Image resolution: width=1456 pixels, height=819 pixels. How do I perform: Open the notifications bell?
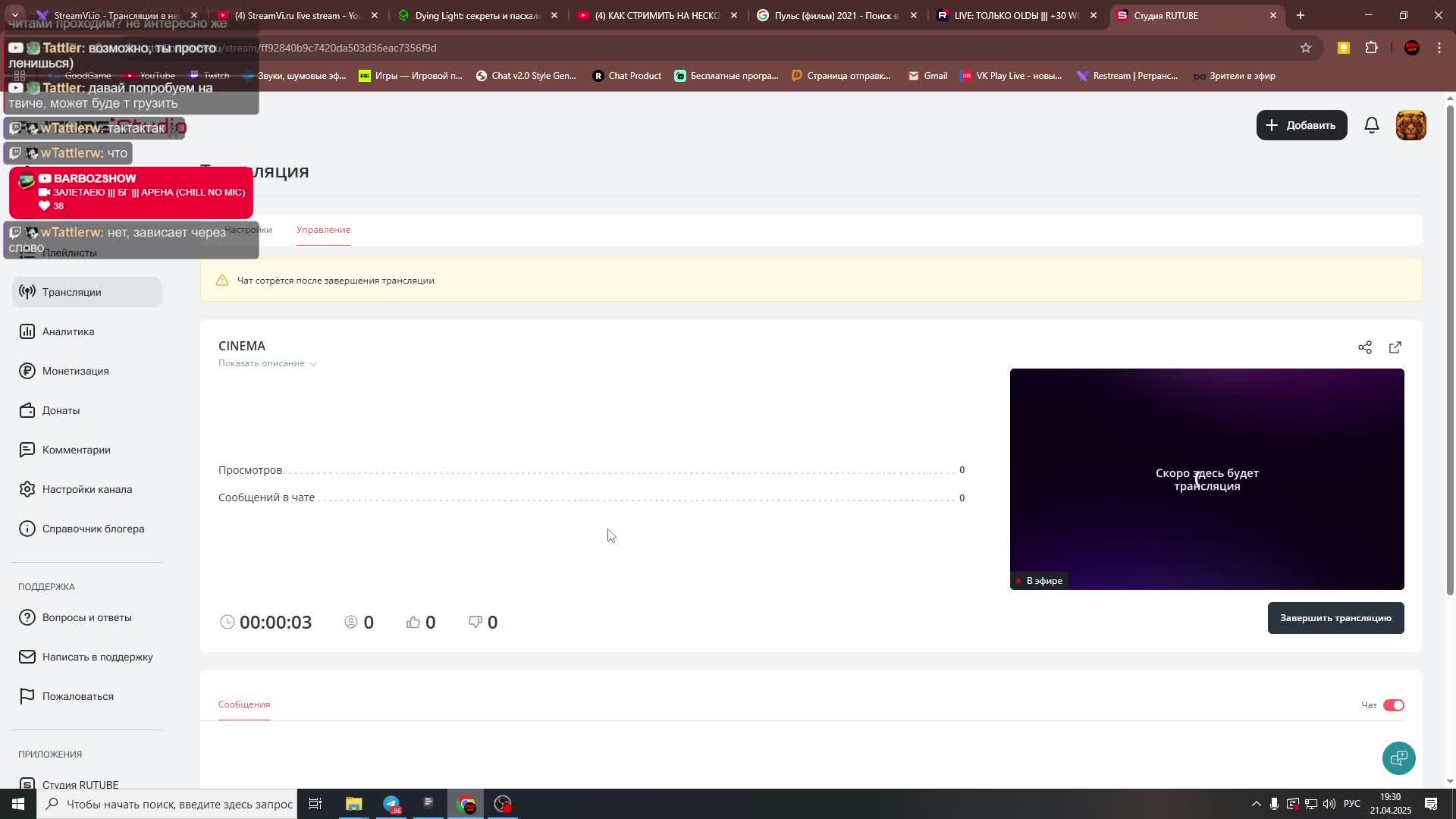[x=1371, y=125]
